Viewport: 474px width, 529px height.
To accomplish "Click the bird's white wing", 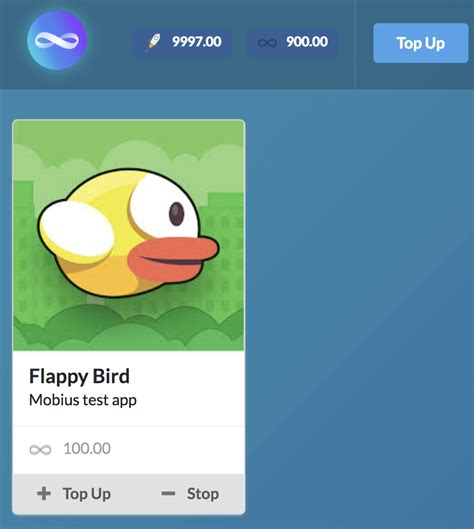I will 76,229.
